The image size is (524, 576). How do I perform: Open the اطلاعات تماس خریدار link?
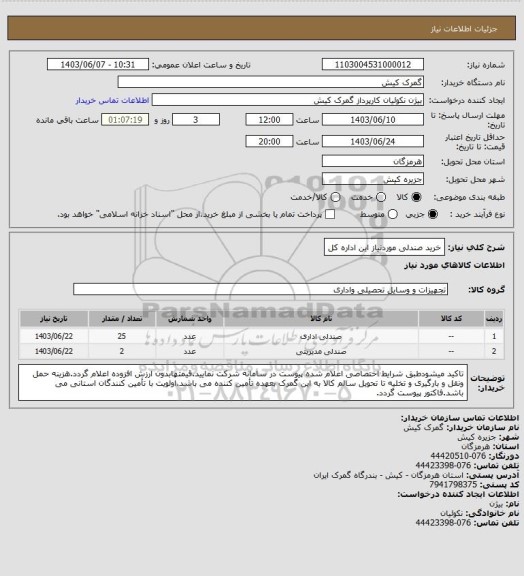click(112, 100)
